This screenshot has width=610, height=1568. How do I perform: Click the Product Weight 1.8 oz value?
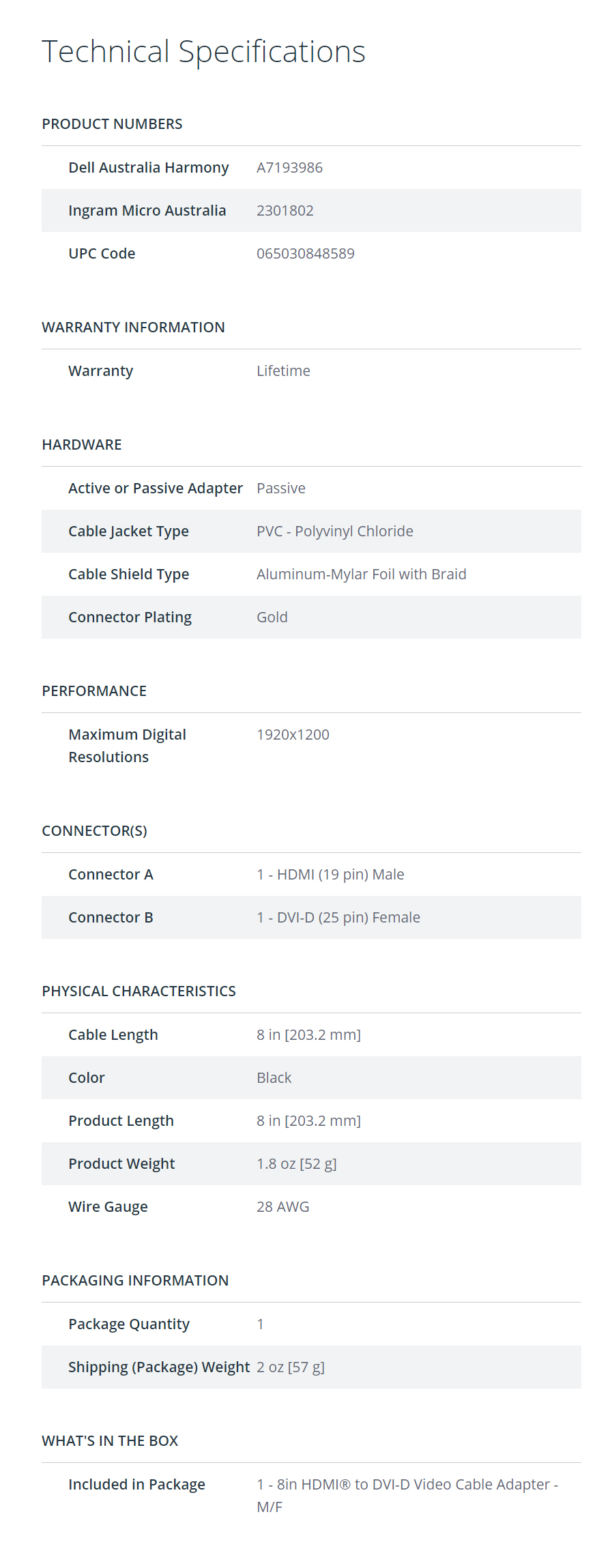tap(296, 1164)
